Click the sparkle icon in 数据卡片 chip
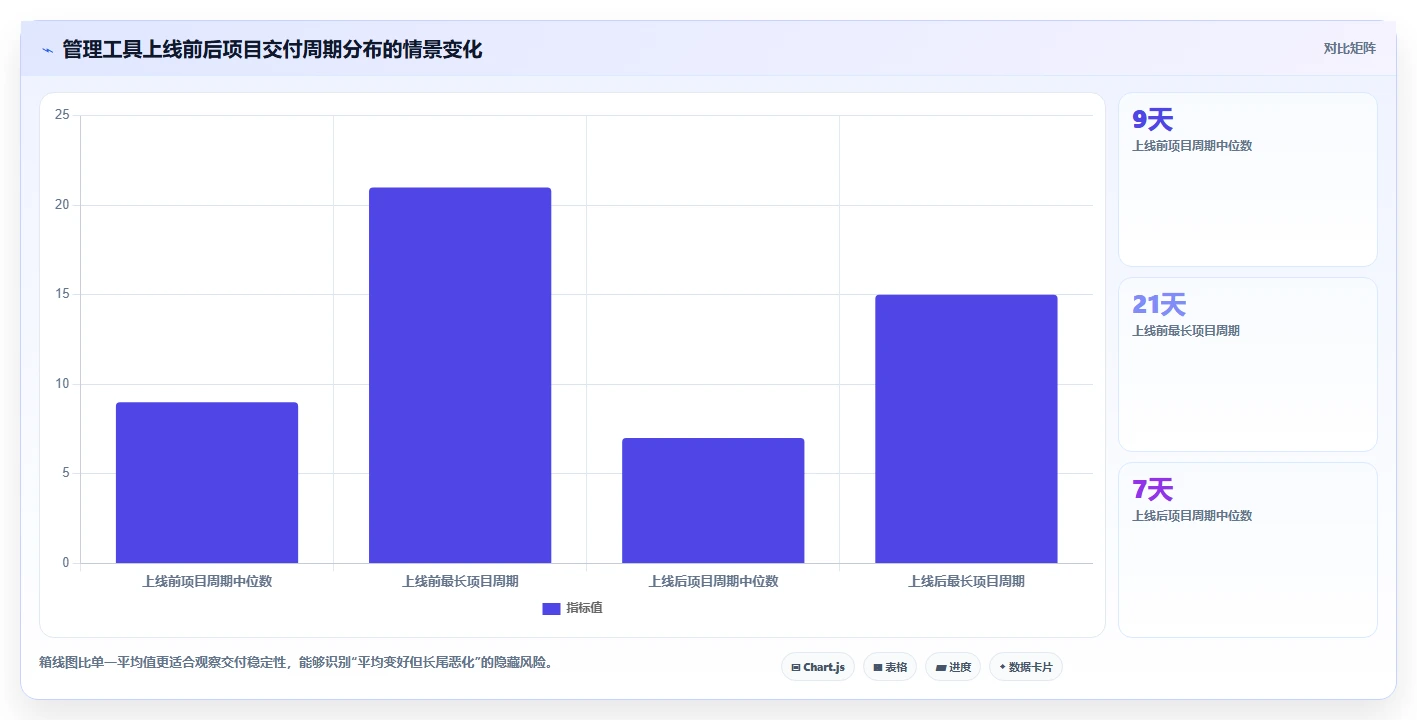The height and width of the screenshot is (720, 1417). coord(1002,667)
